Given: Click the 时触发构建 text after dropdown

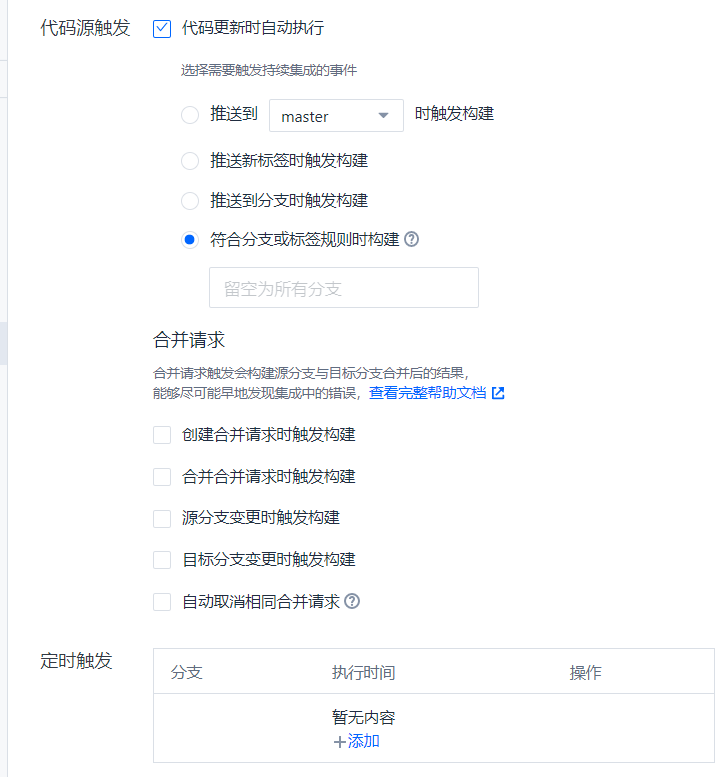Looking at the screenshot, I should click(x=454, y=113).
